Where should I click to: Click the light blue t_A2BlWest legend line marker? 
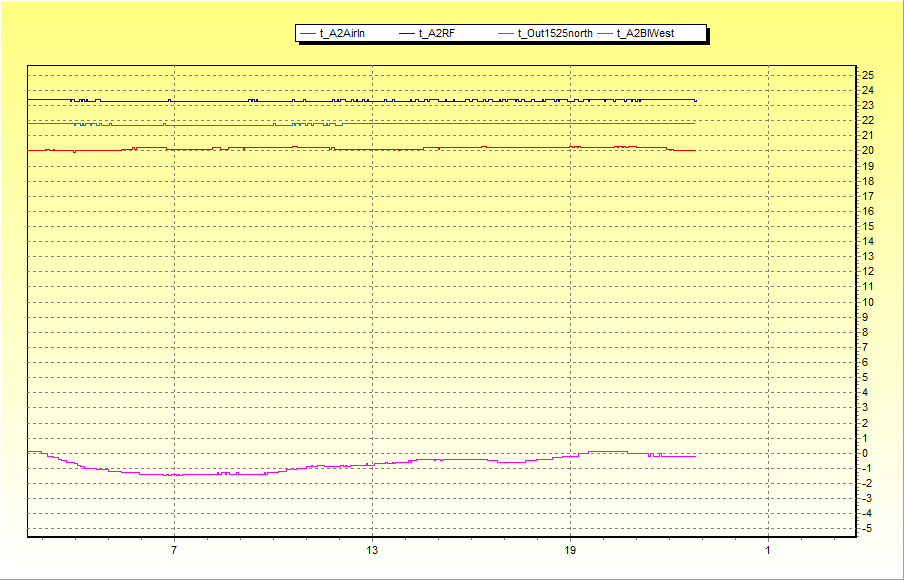pos(604,34)
